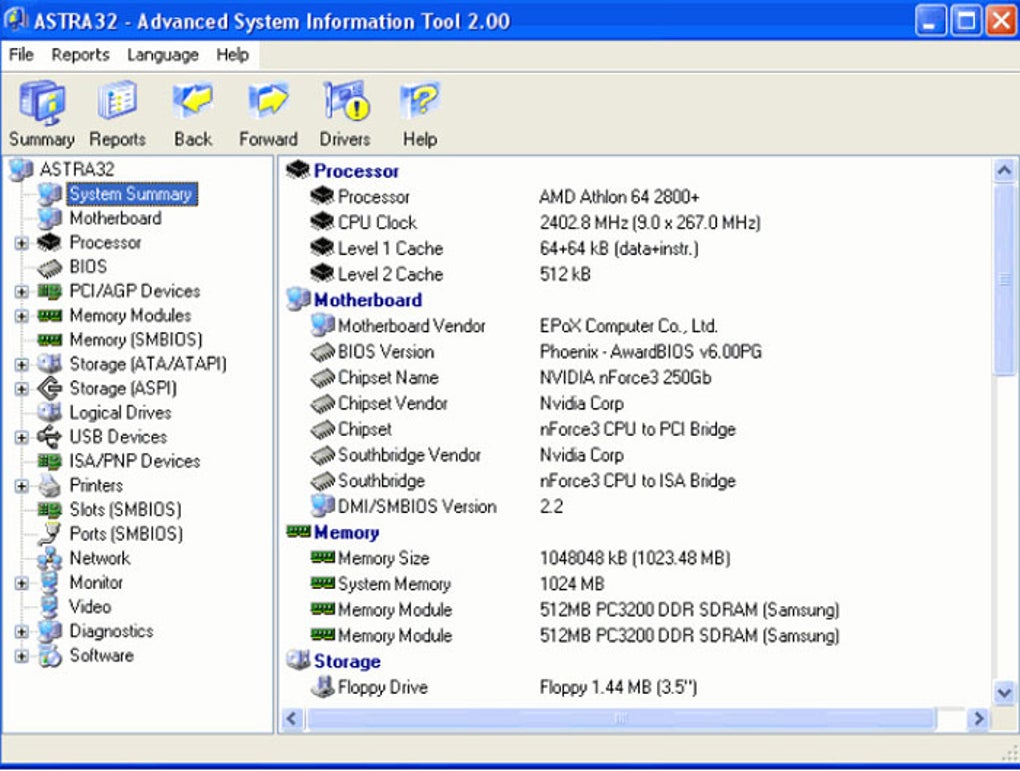This screenshot has height=771, width=1020.
Task: Select Slots (SMBIOS) in the tree
Action: point(125,509)
